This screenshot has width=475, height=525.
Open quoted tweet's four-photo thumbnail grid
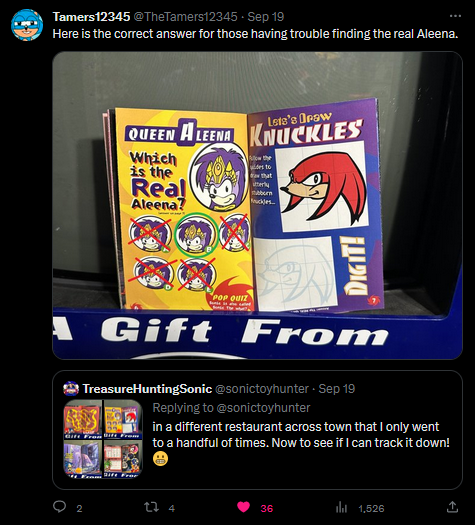[103, 438]
